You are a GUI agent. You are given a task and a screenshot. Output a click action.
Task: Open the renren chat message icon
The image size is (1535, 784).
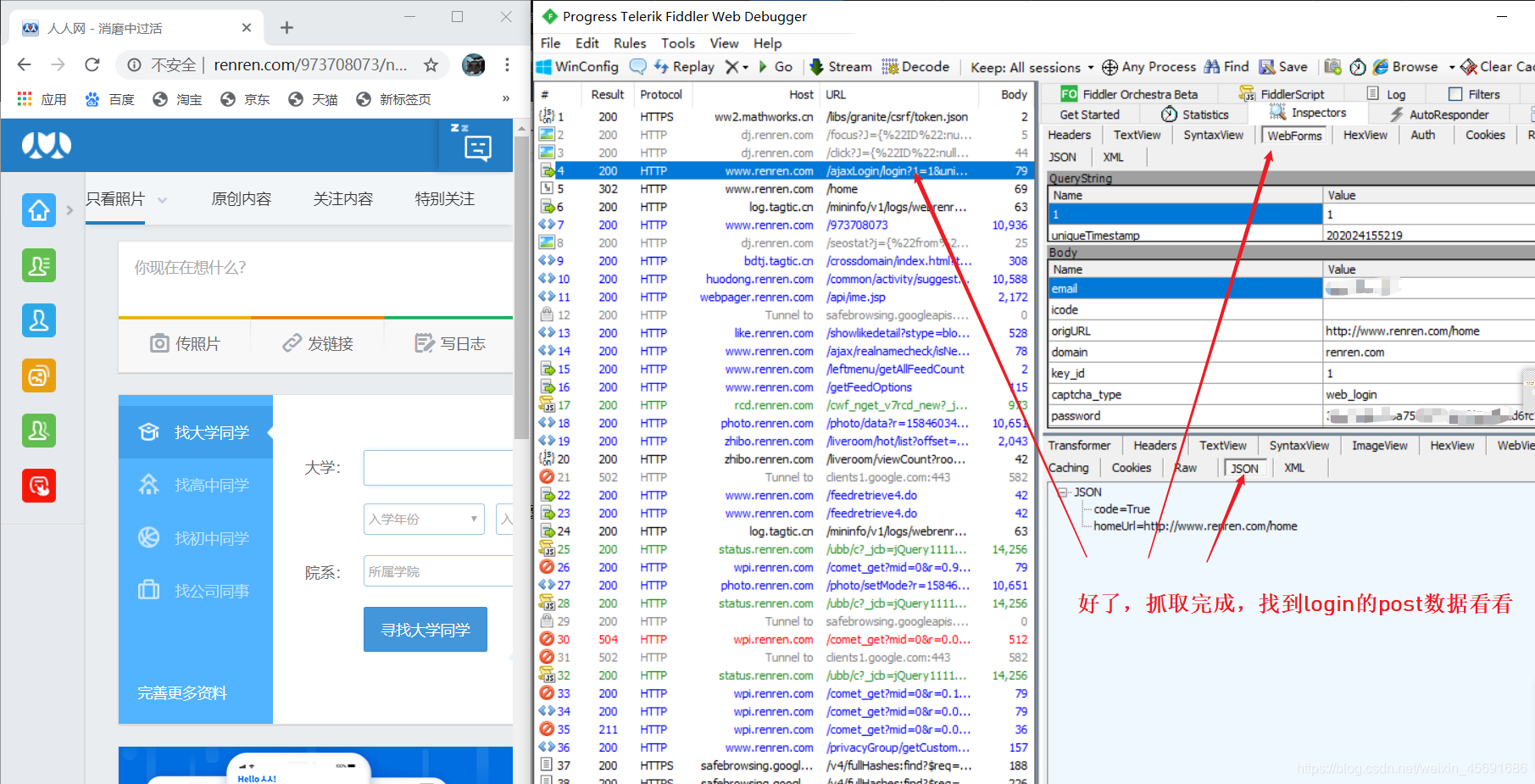click(x=477, y=148)
